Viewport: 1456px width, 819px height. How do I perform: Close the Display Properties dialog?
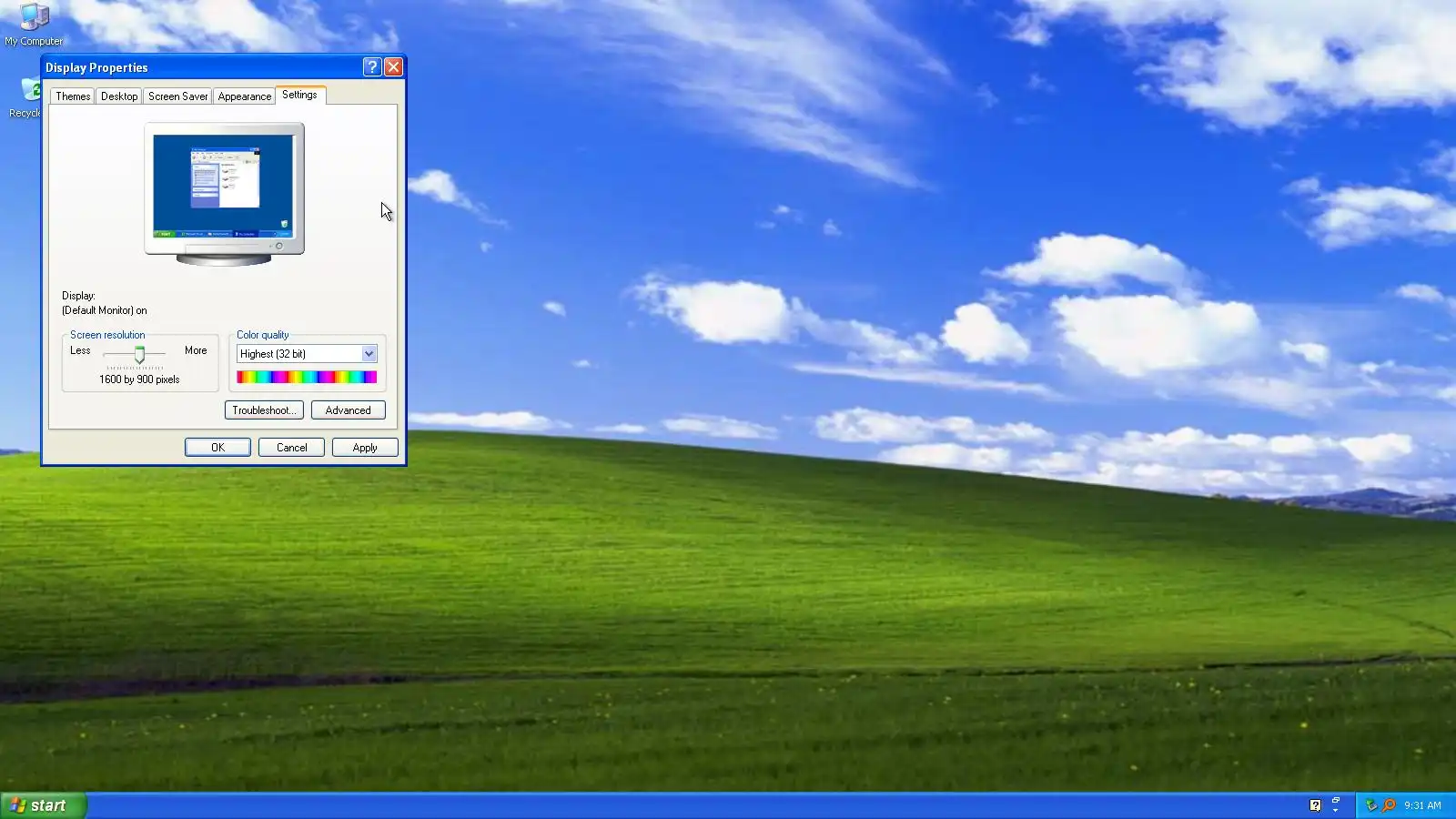click(x=393, y=66)
